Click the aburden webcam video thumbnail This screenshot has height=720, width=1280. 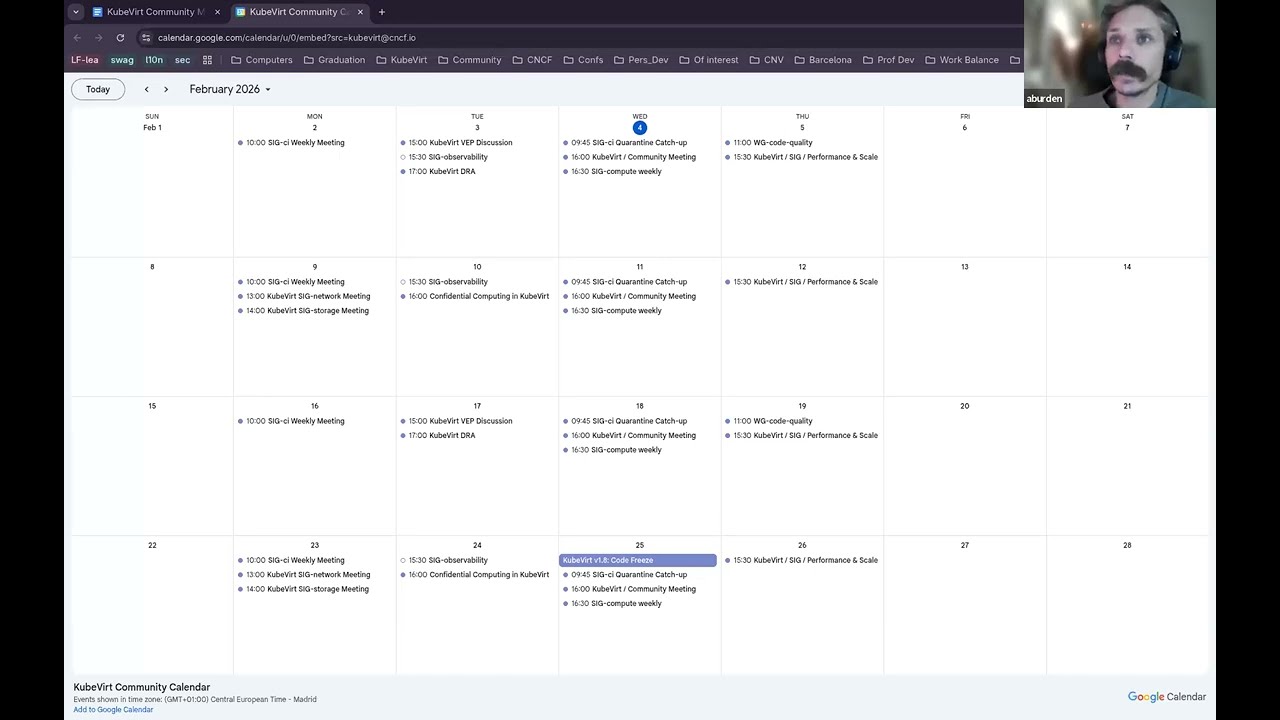coord(1120,54)
